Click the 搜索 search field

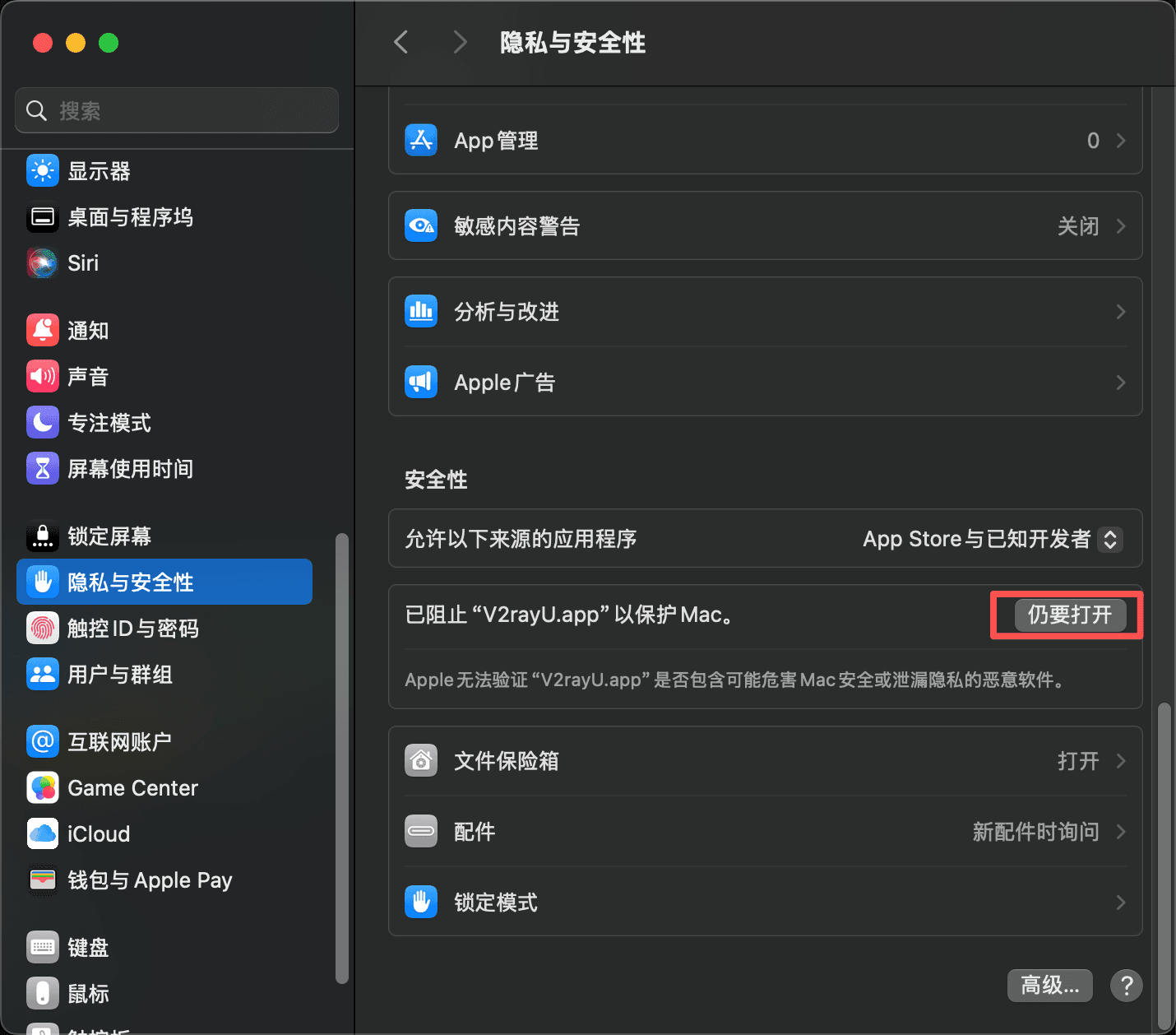point(177,110)
